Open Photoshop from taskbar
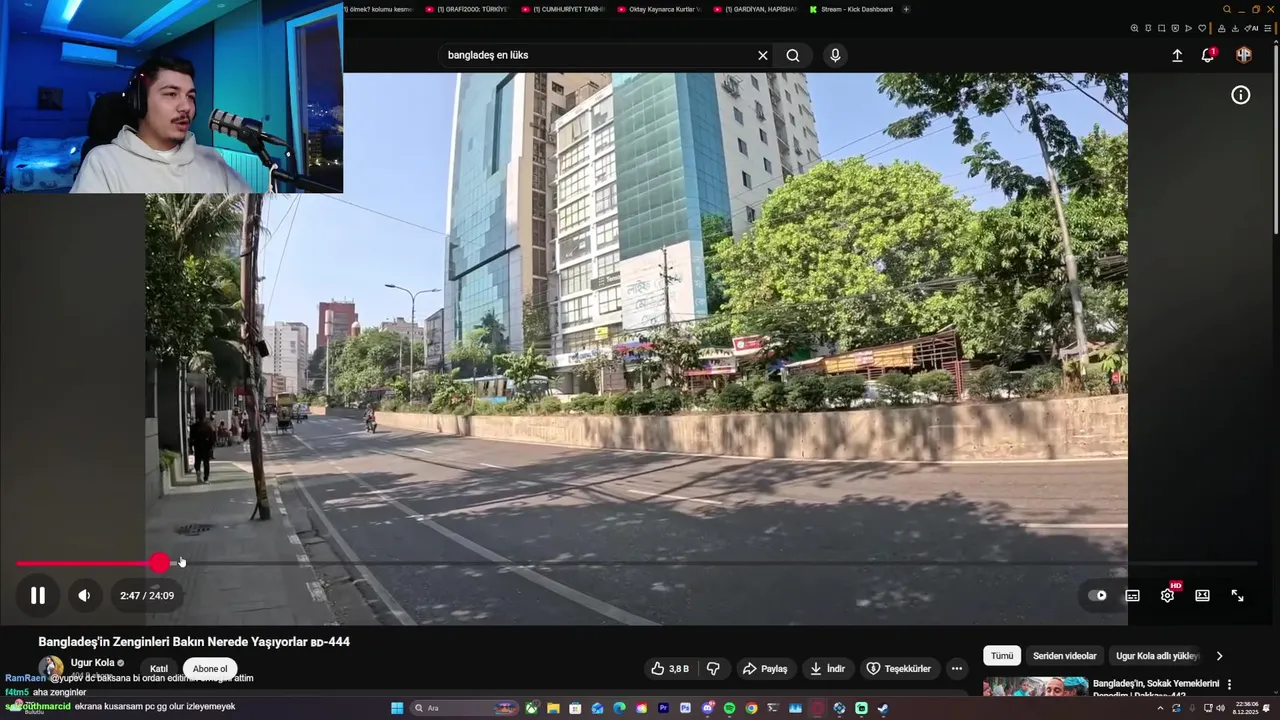 [x=685, y=708]
